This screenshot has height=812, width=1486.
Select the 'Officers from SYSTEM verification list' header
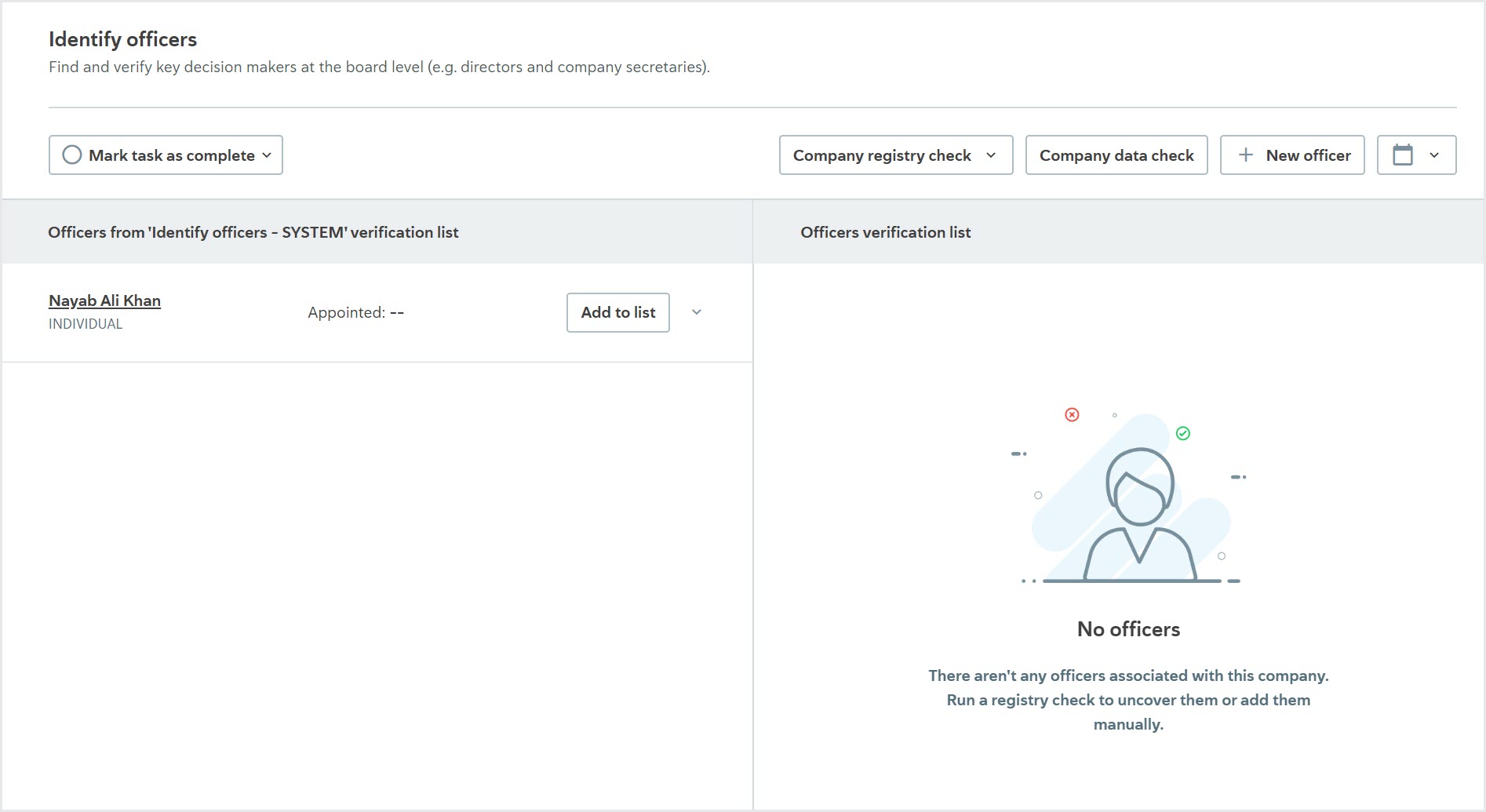pyautogui.click(x=253, y=232)
